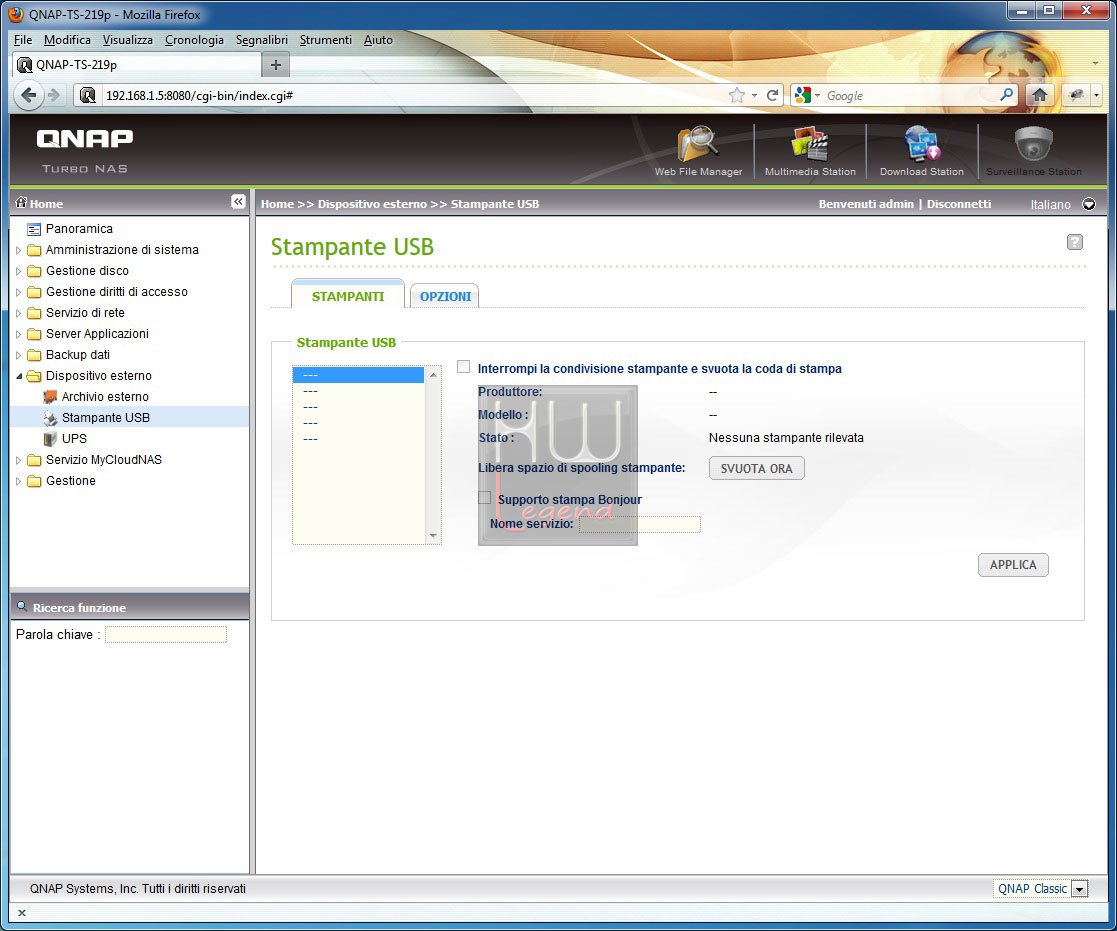
Task: Click the browser address bar
Action: pos(413,95)
